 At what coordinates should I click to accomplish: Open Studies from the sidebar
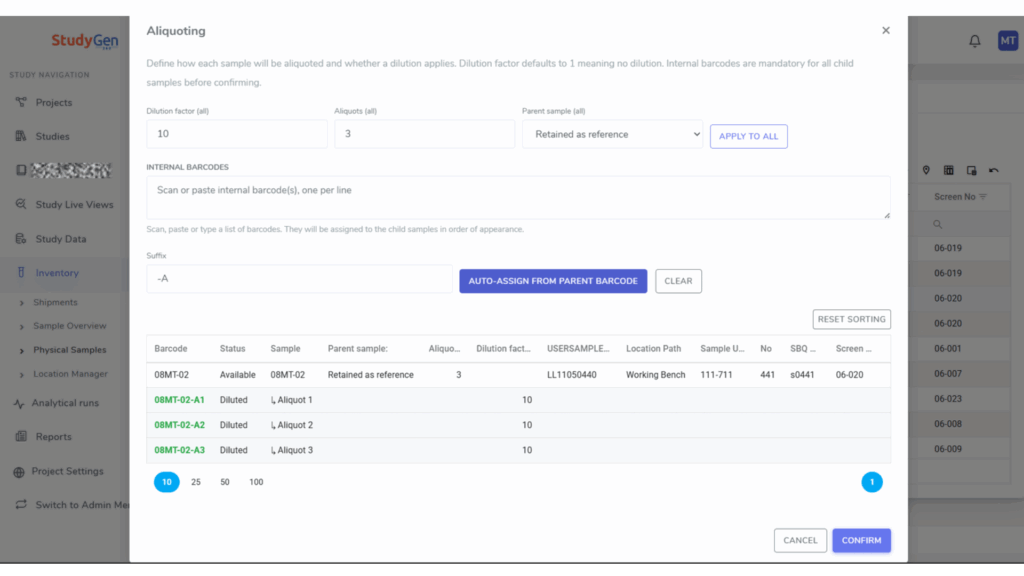tap(52, 136)
